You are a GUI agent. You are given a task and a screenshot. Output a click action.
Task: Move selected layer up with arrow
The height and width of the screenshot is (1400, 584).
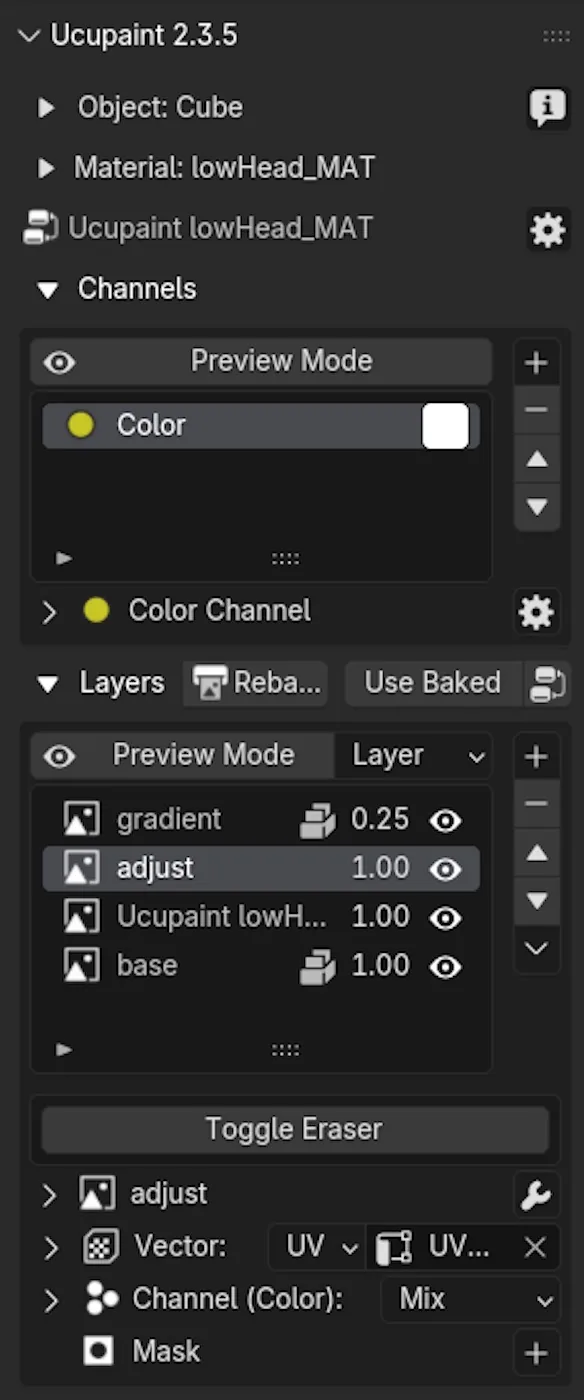[537, 853]
